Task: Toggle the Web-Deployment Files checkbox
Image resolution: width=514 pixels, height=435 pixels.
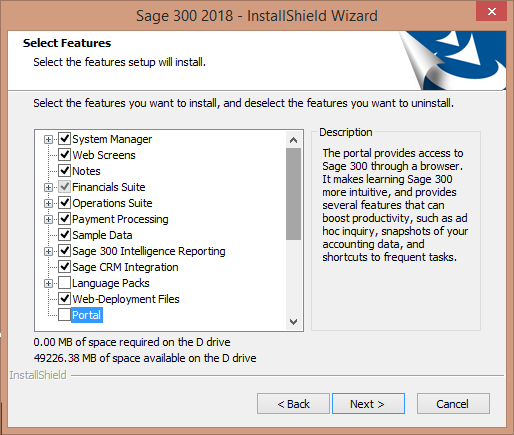Action: pyautogui.click(x=64, y=298)
